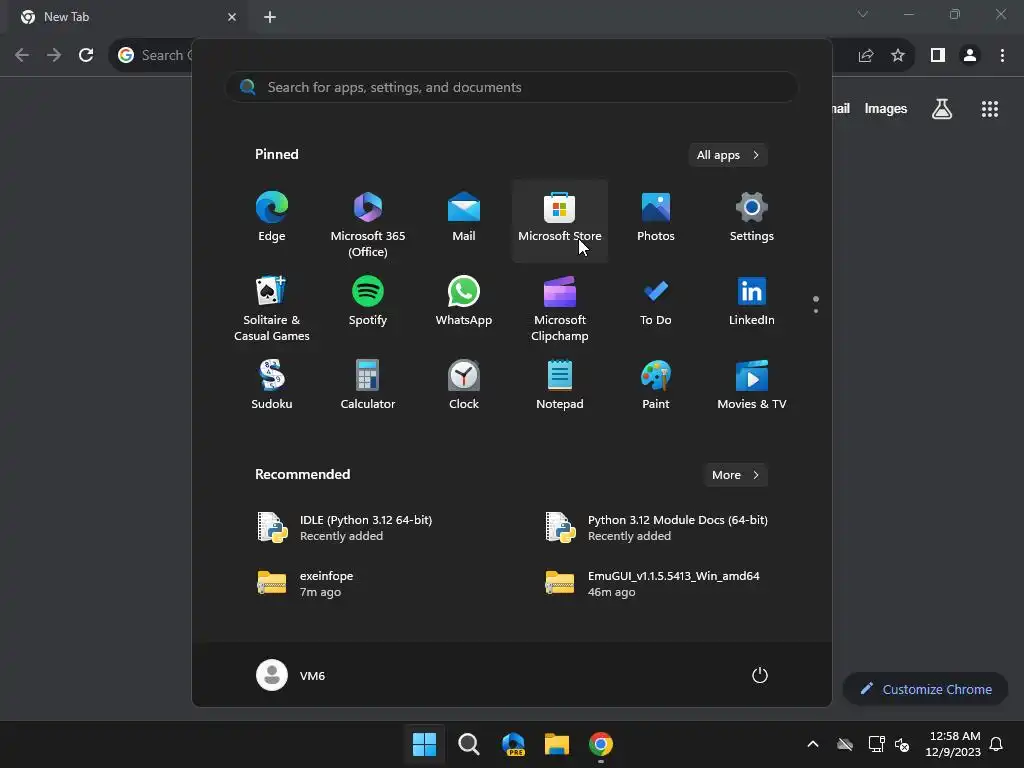
Task: Open File Explorer from taskbar
Action: [x=557, y=744]
